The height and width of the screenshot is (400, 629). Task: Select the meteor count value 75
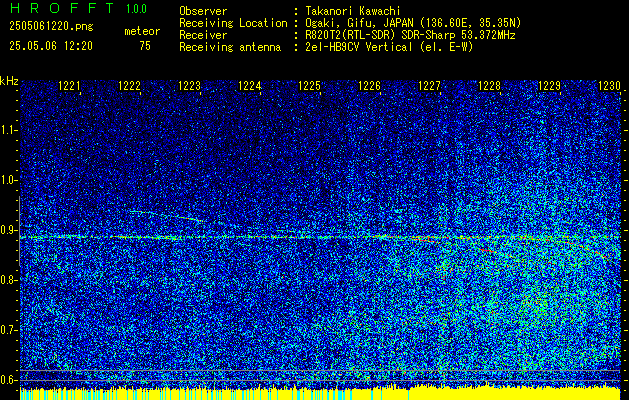pyautogui.click(x=145, y=46)
